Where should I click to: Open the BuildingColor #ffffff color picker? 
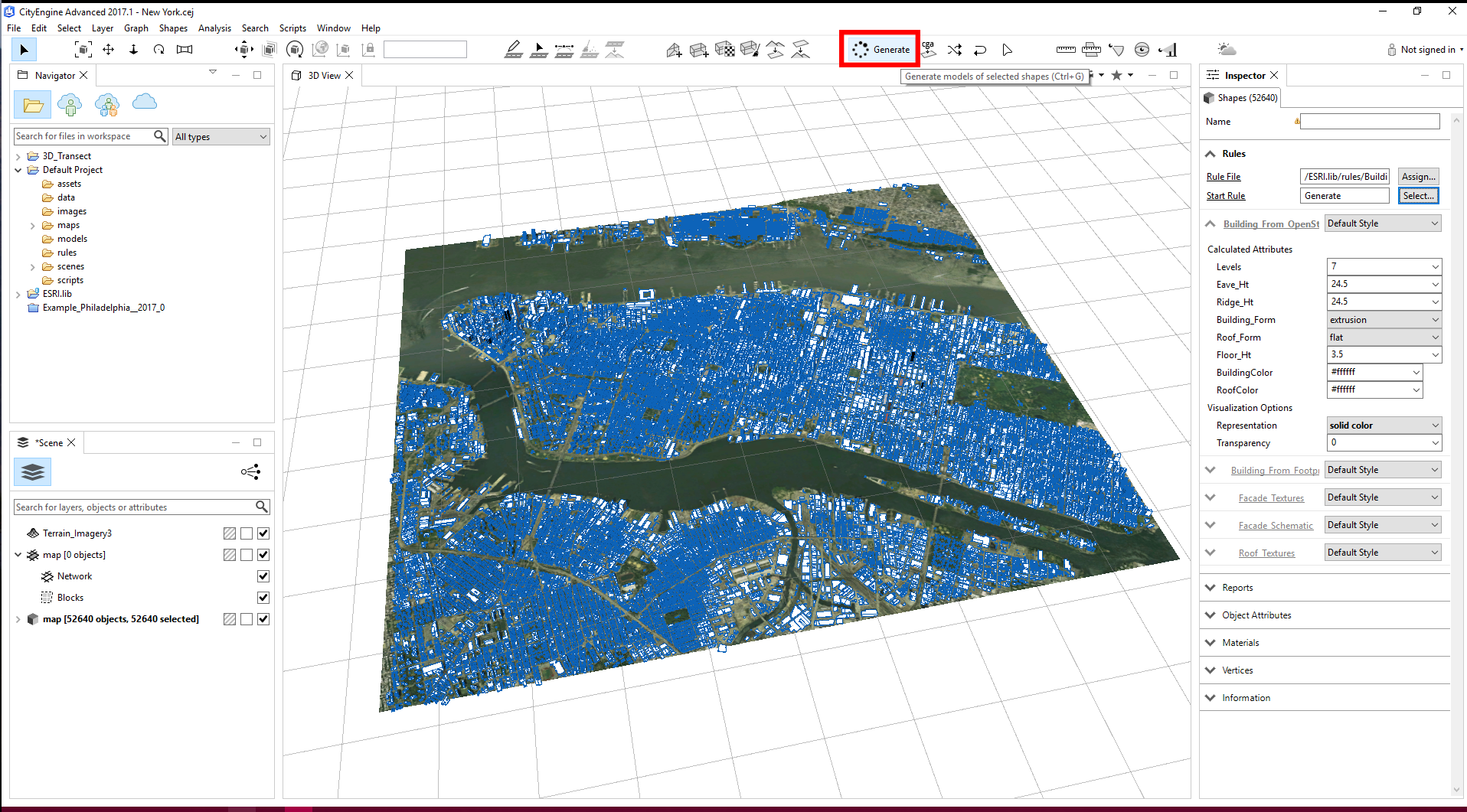(x=1375, y=373)
